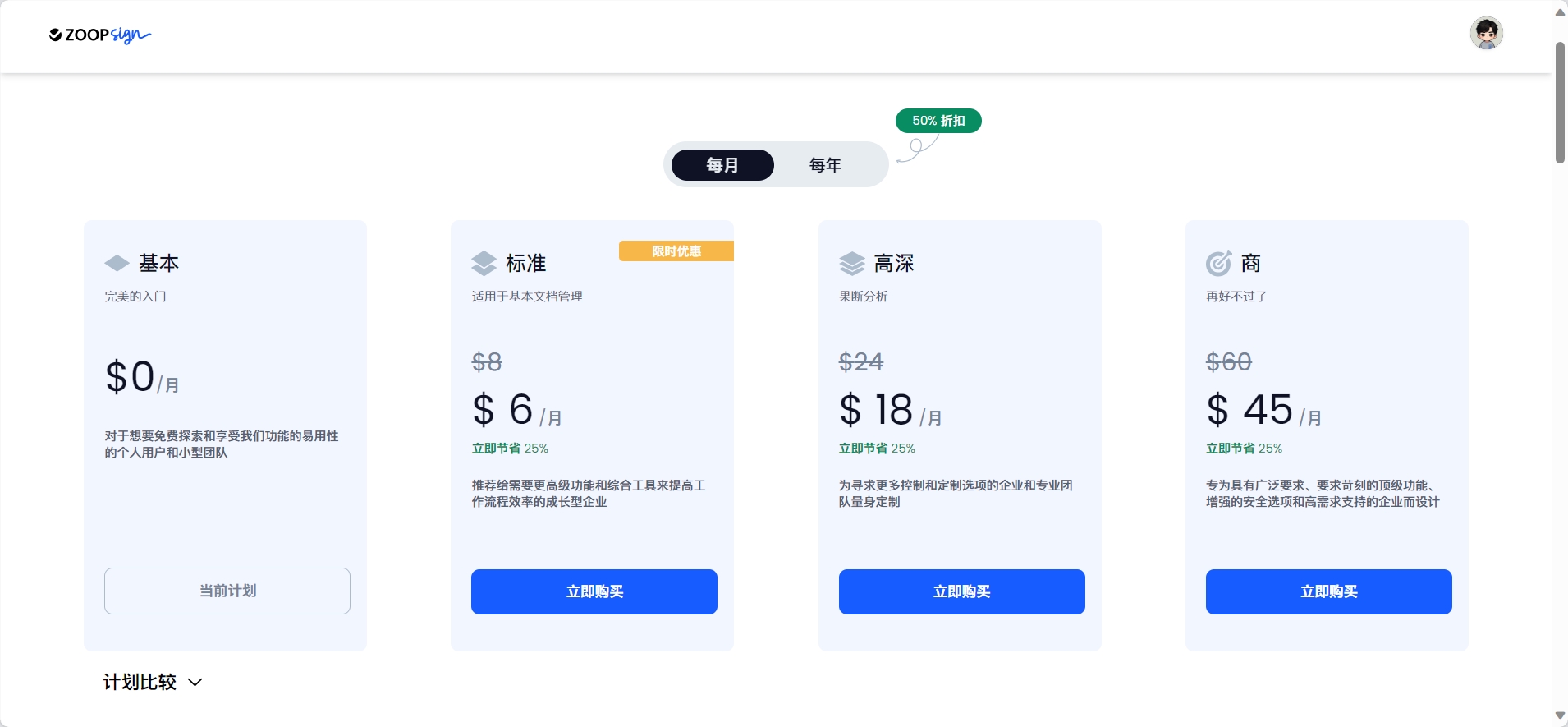Open the user avatar profile menu
The height and width of the screenshot is (727, 1568).
click(x=1486, y=34)
